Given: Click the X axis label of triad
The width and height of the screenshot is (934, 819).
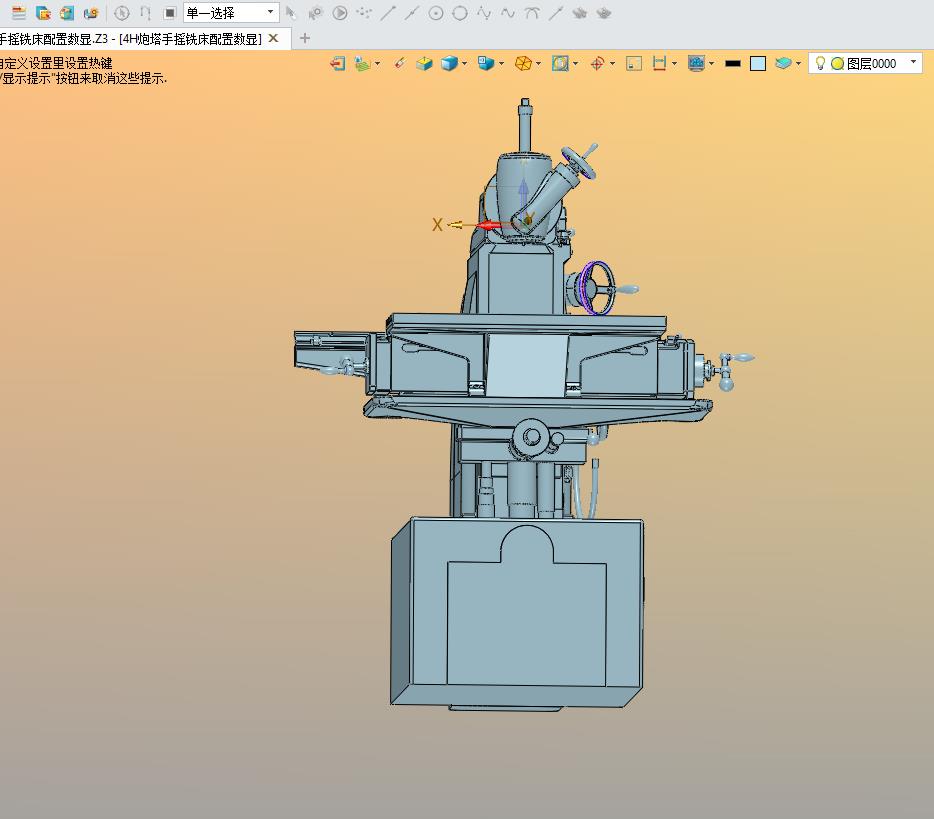Looking at the screenshot, I should 437,224.
